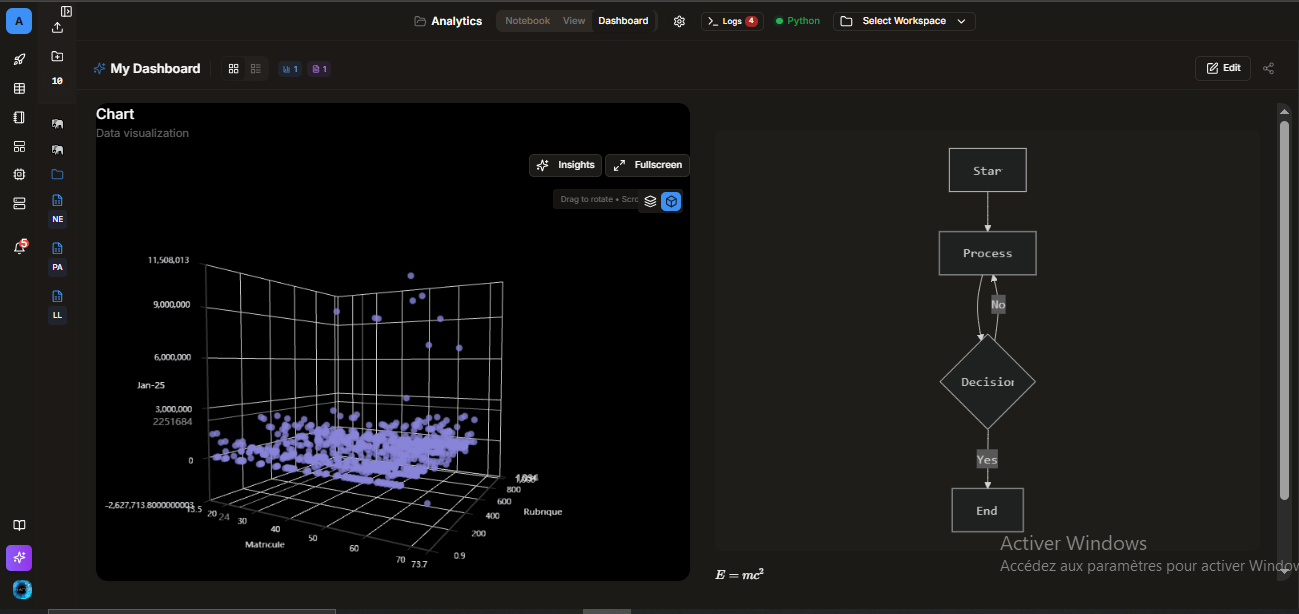This screenshot has width=1299, height=614.
Task: Switch to the View tab
Action: (574, 21)
